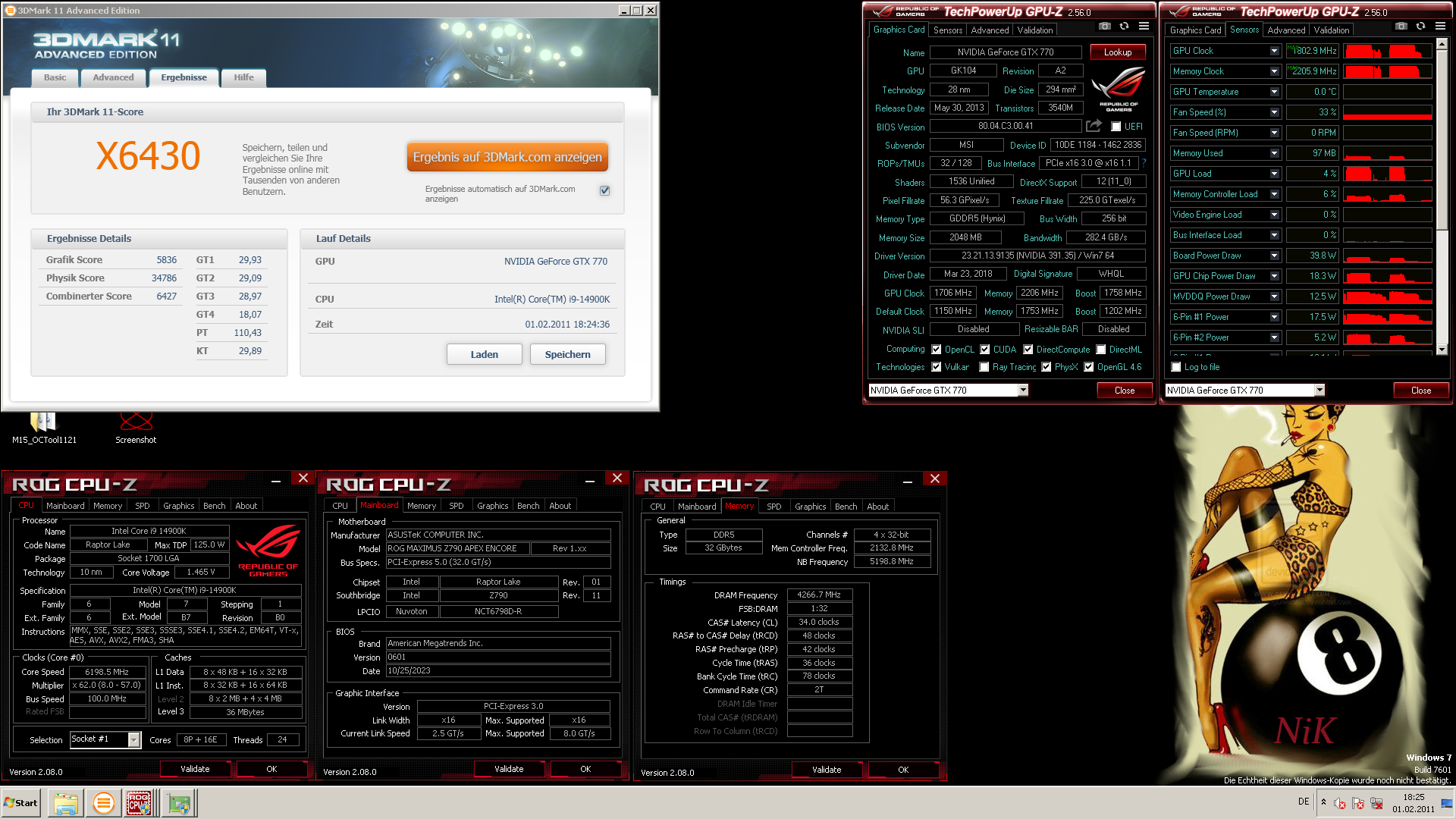Show hidden system tray icons
The width and height of the screenshot is (1456, 819).
[x=1323, y=802]
